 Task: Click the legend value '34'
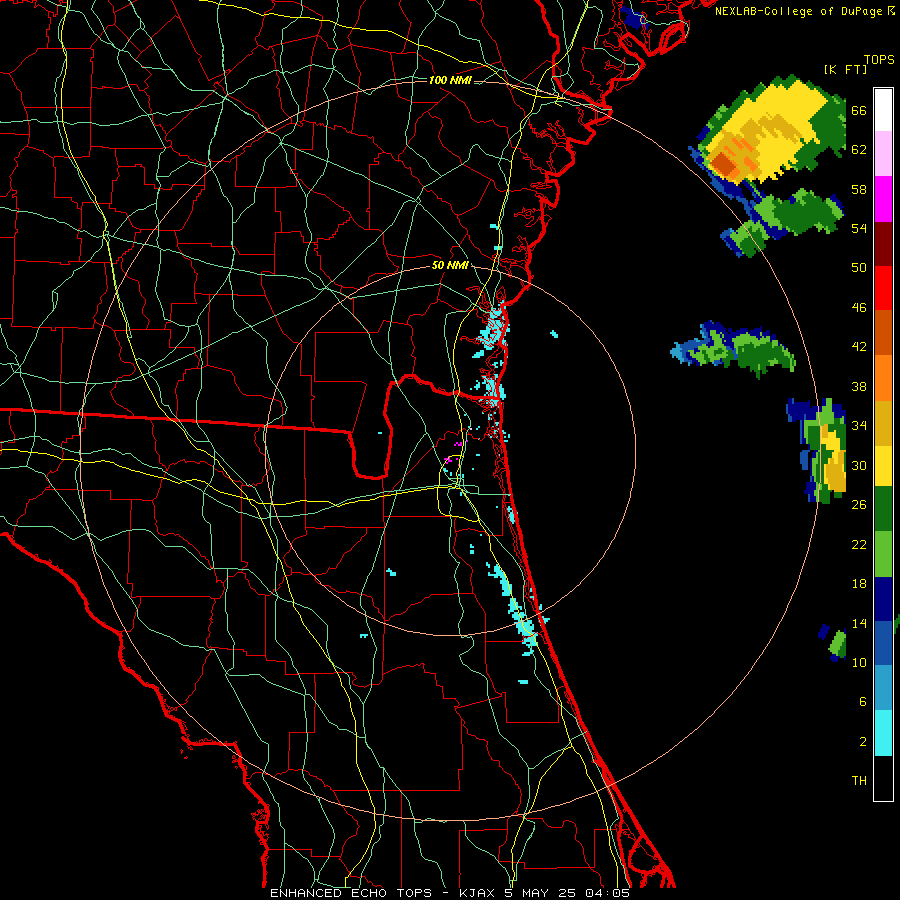tap(859, 425)
